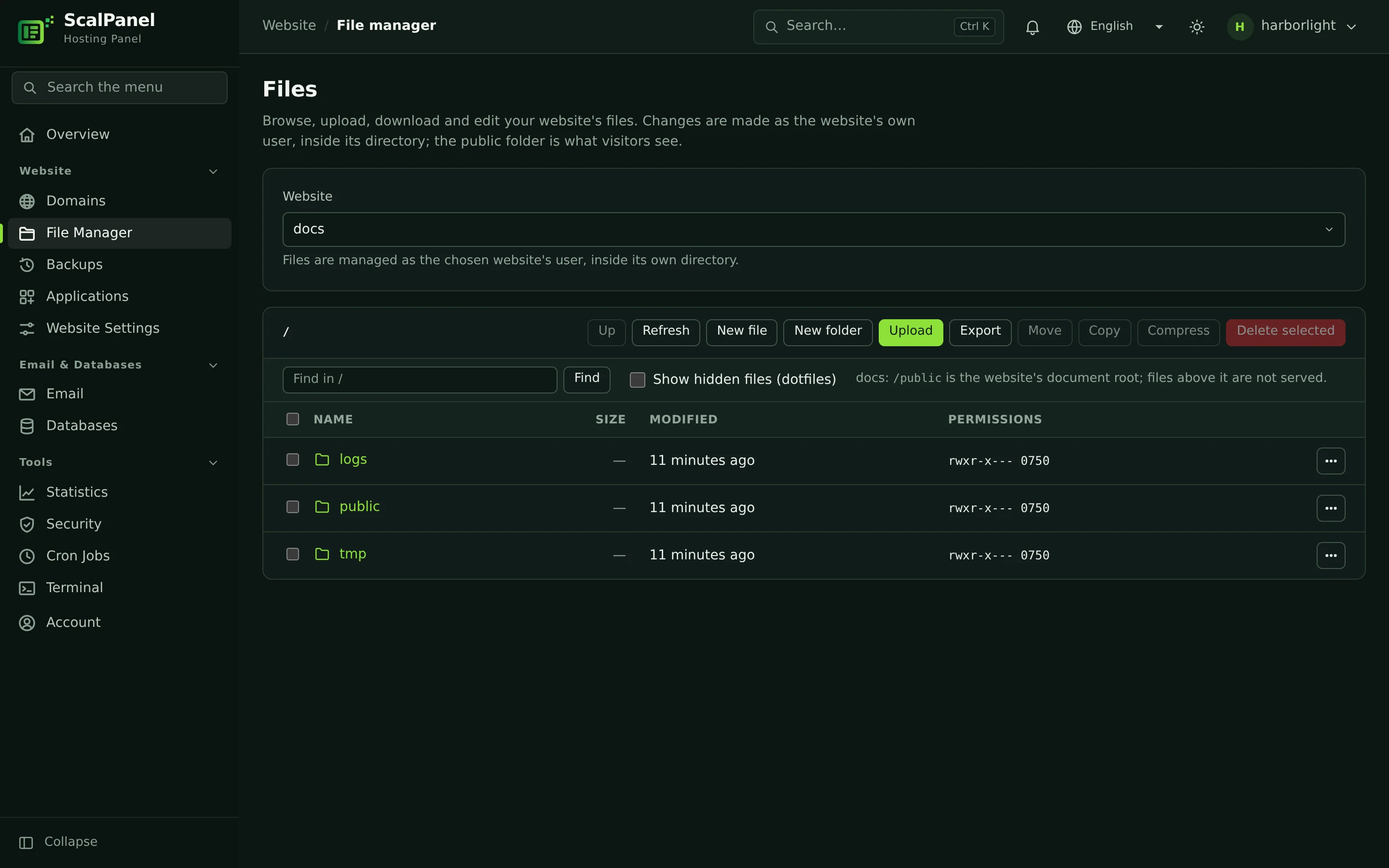Collapse the Tools sidebar section

(213, 463)
